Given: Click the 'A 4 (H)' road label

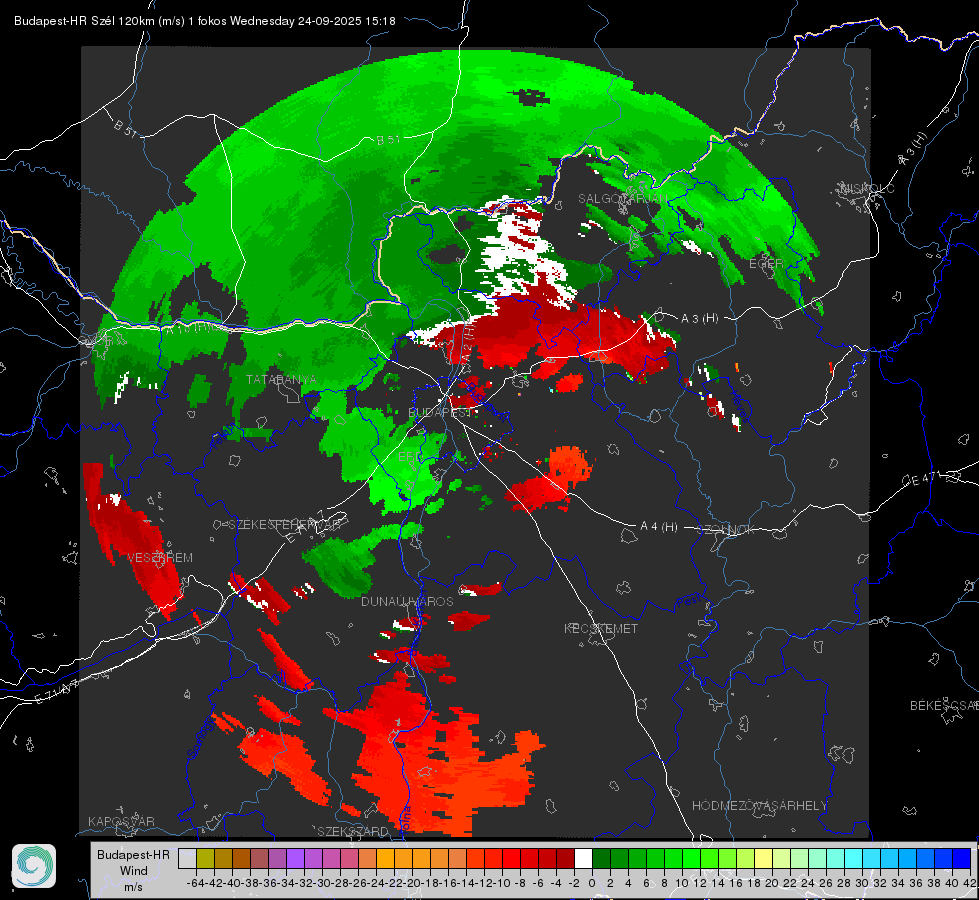Looking at the screenshot, I should click(659, 527).
